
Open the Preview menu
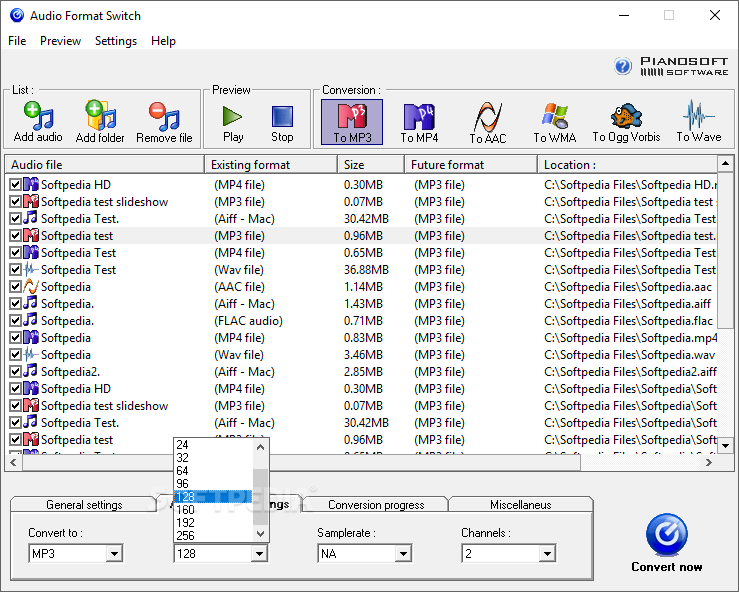point(60,41)
